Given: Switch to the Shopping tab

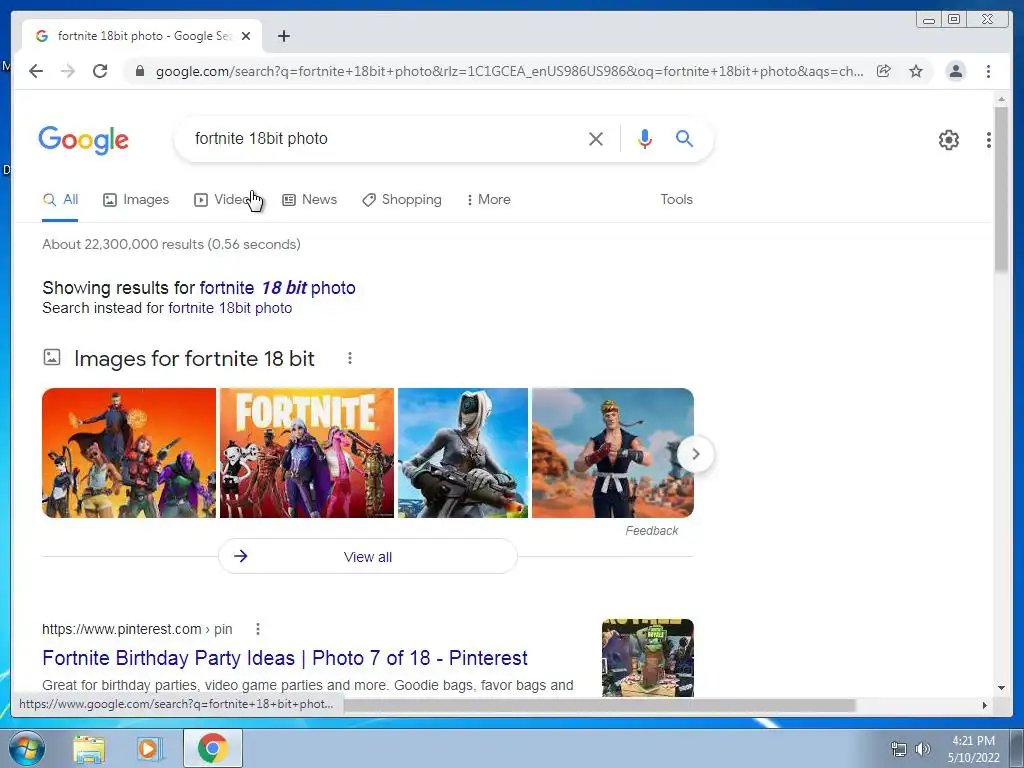Looking at the screenshot, I should point(402,200).
